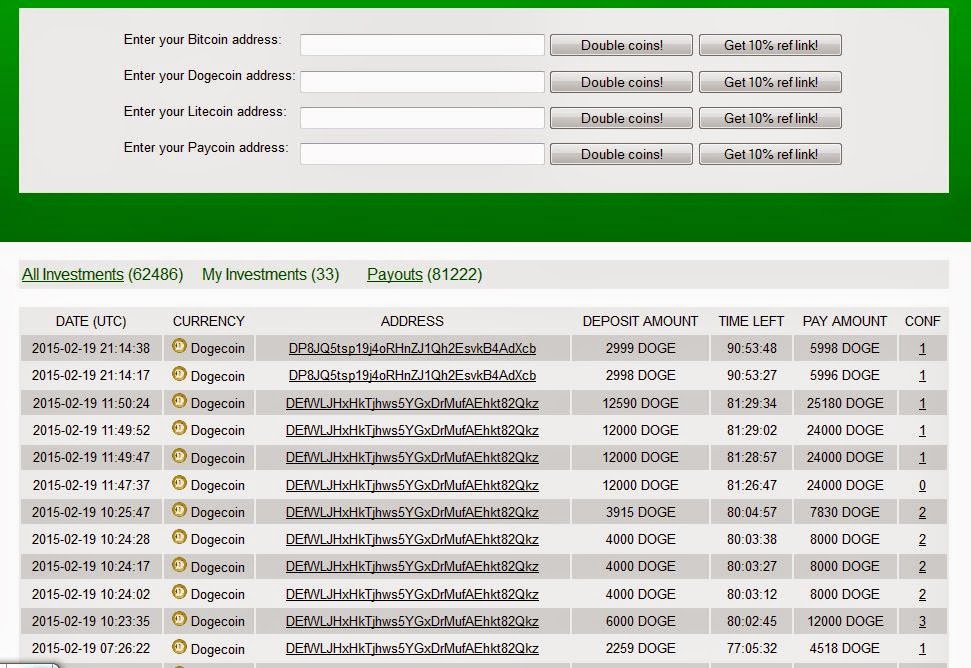Click the CONF column header

click(922, 321)
